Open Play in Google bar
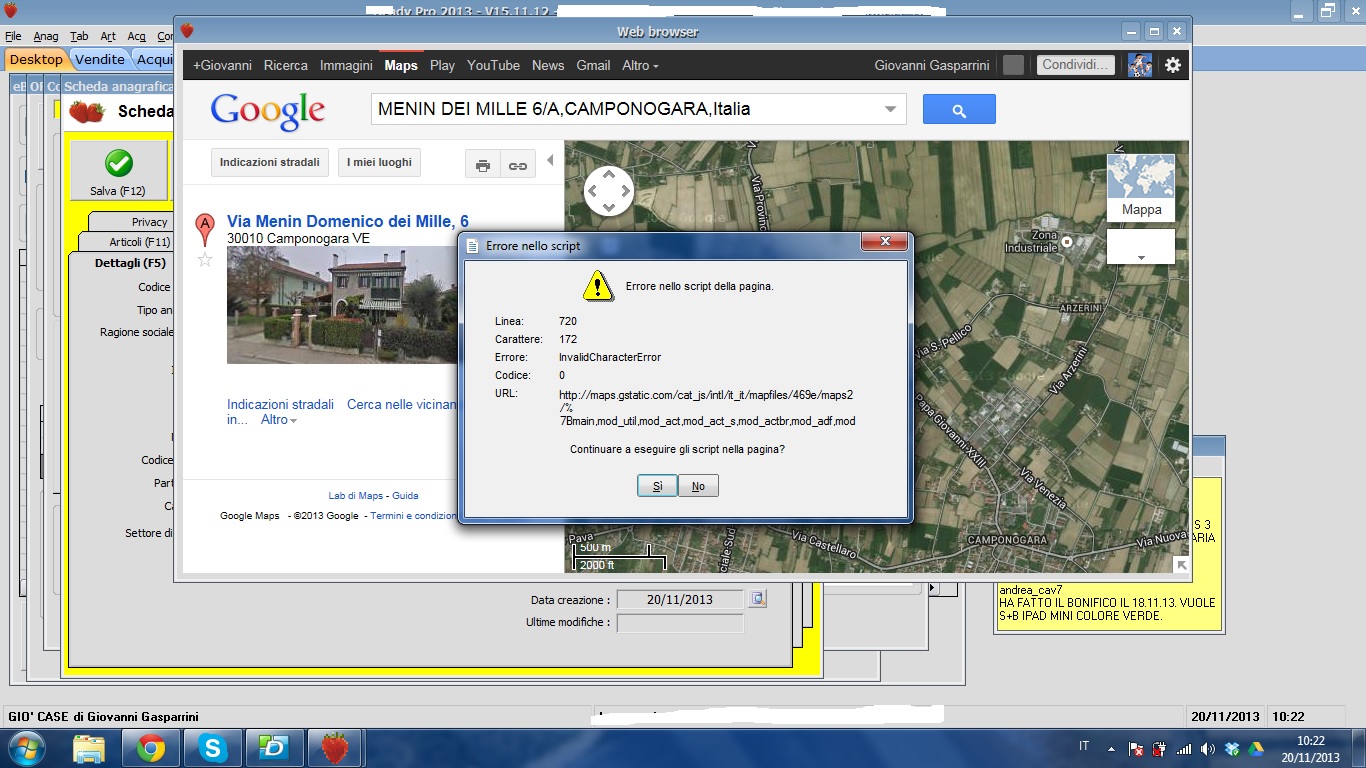 coord(442,65)
